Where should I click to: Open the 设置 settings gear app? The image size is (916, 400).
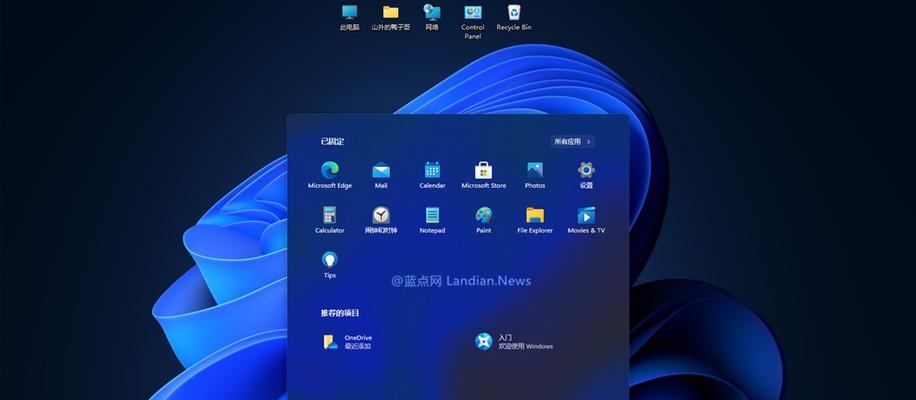[x=586, y=175]
